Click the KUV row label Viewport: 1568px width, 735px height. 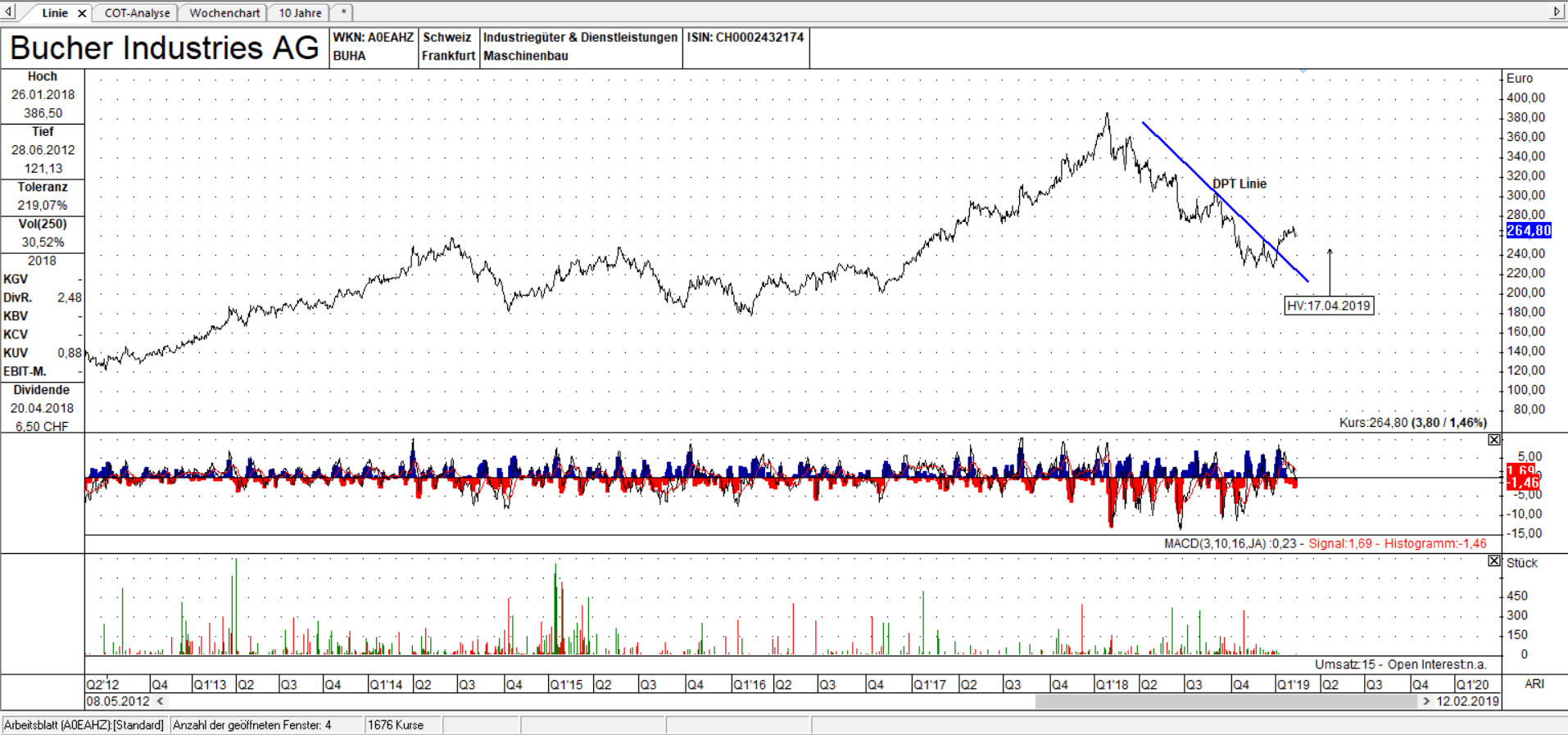click(x=16, y=353)
